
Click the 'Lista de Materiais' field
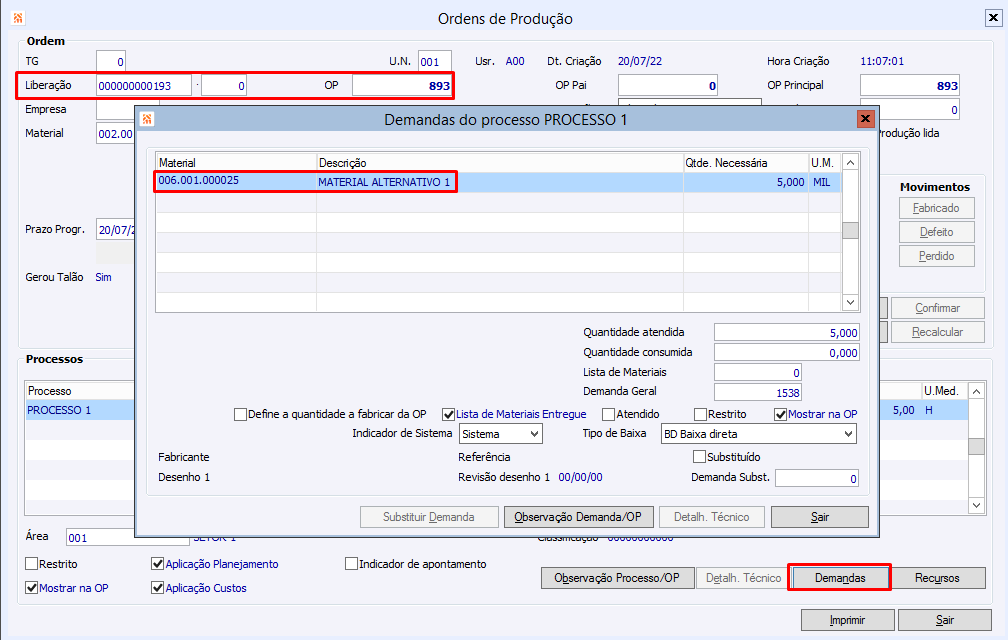(757, 373)
